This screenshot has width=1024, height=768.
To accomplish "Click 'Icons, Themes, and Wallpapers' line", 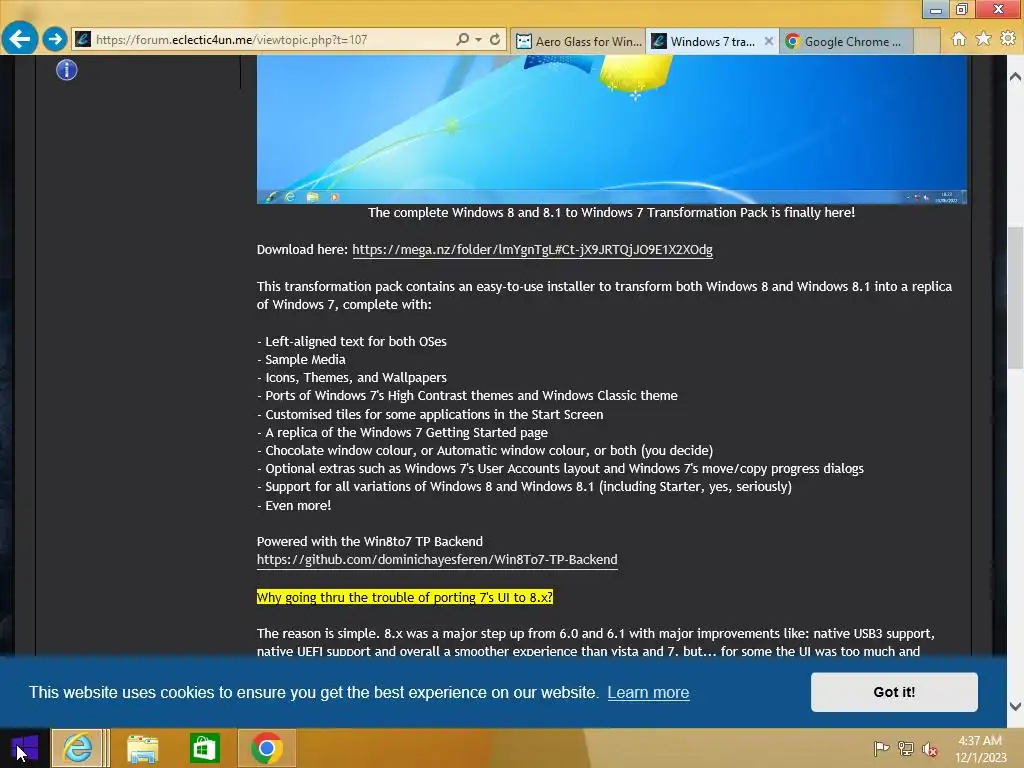I will pos(351,377).
